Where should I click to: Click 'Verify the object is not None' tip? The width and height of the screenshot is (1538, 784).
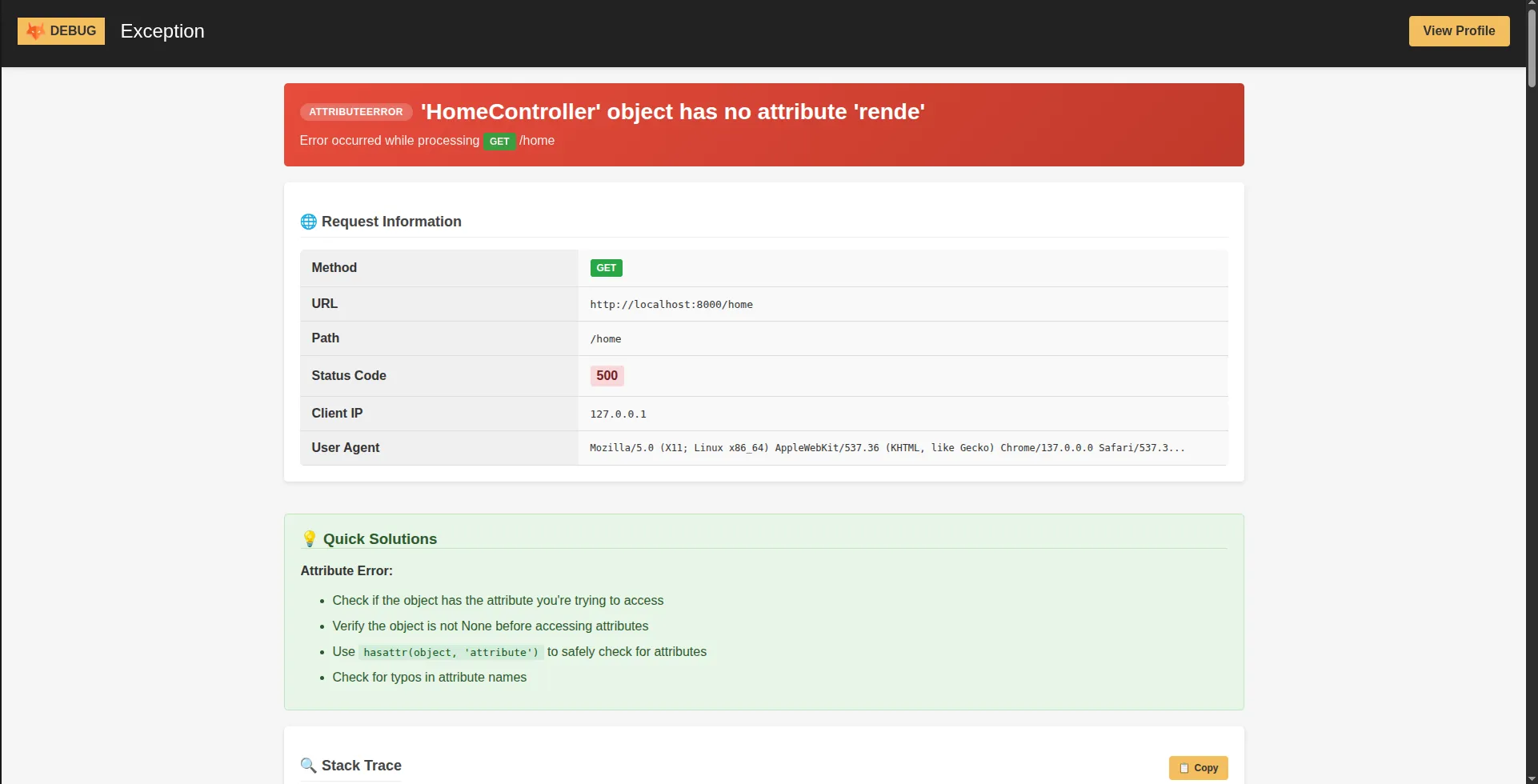[x=491, y=626]
